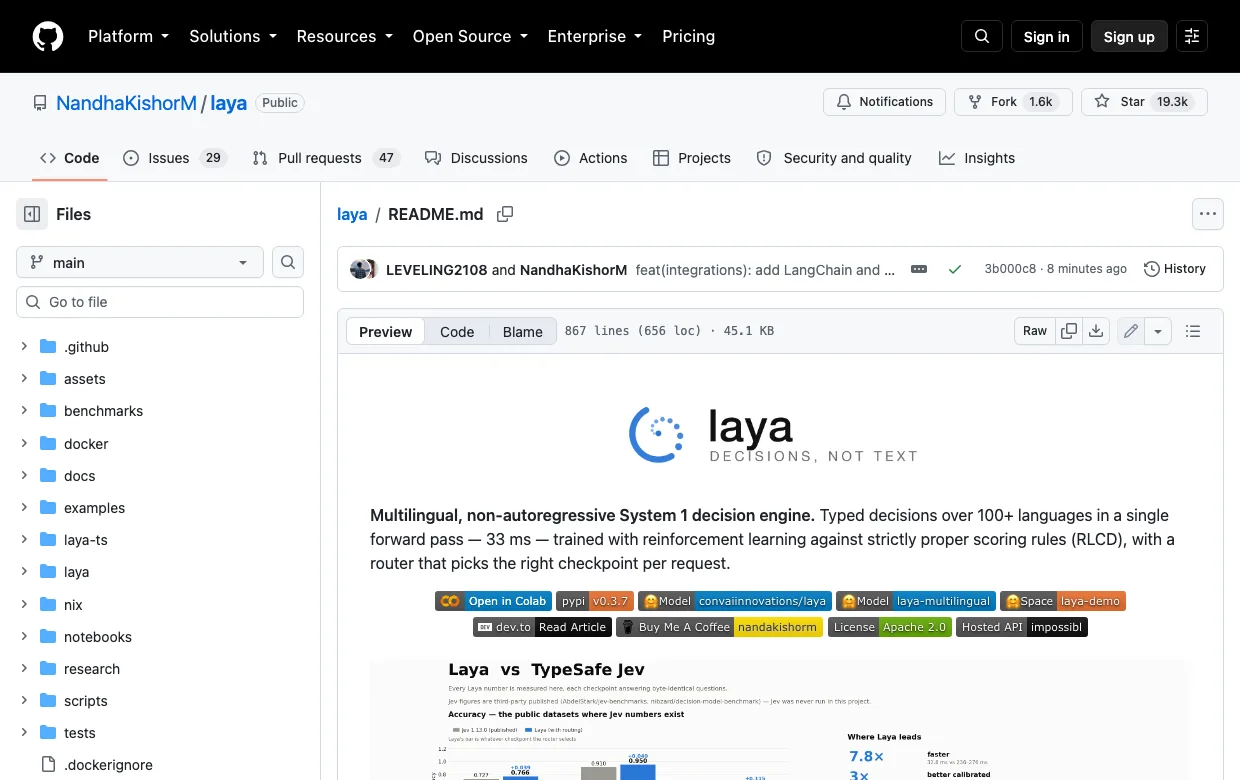Expand the laya-ts folder
The image size is (1240, 780).
24,540
